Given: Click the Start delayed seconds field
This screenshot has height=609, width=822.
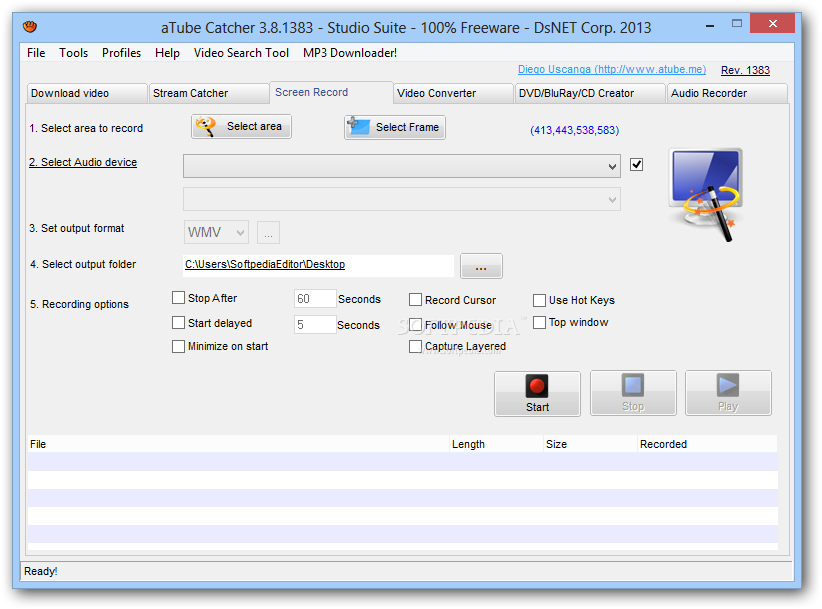Looking at the screenshot, I should (x=315, y=324).
